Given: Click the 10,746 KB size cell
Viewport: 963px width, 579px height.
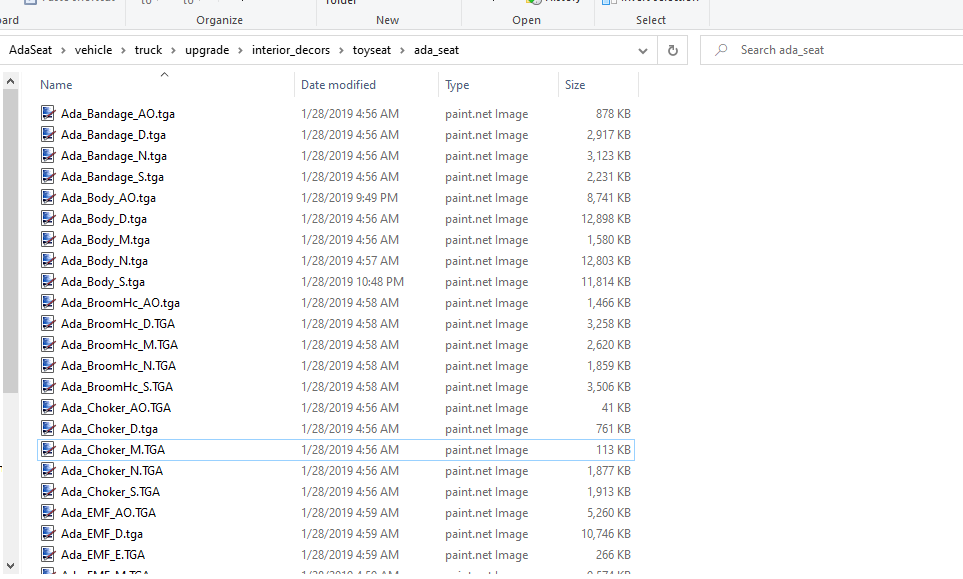Looking at the screenshot, I should point(606,534).
